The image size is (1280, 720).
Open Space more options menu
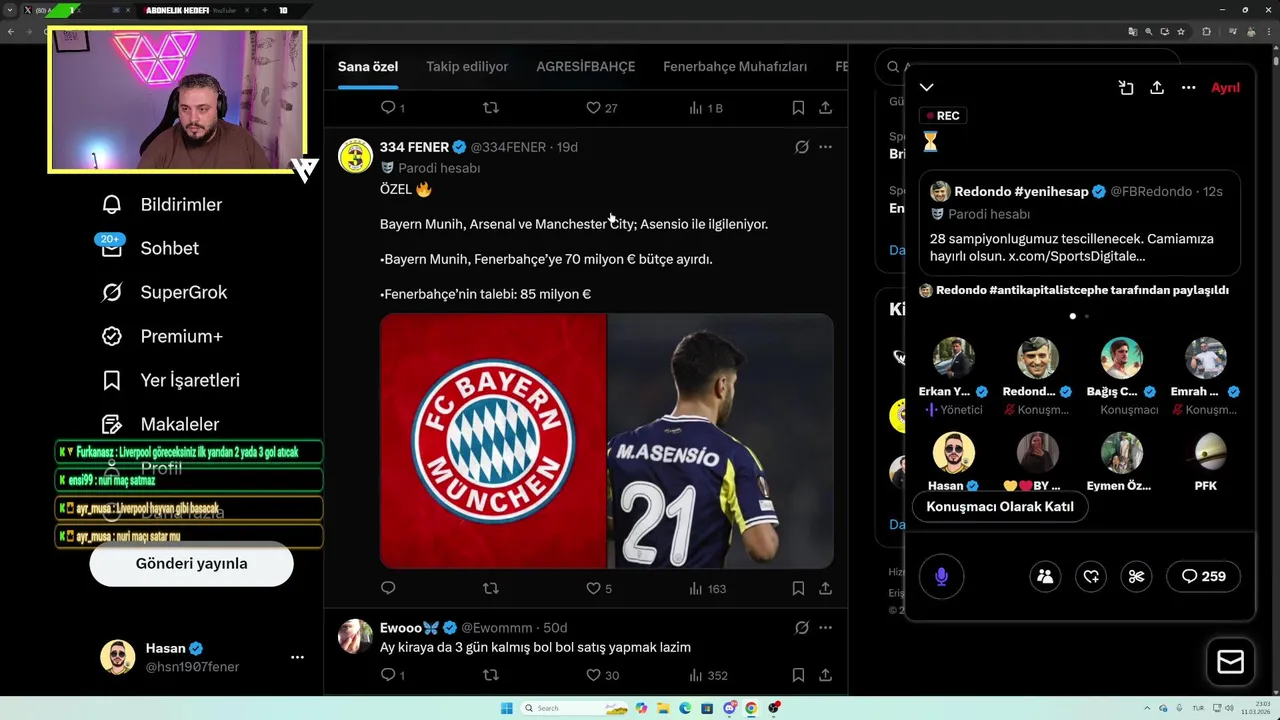[1188, 88]
